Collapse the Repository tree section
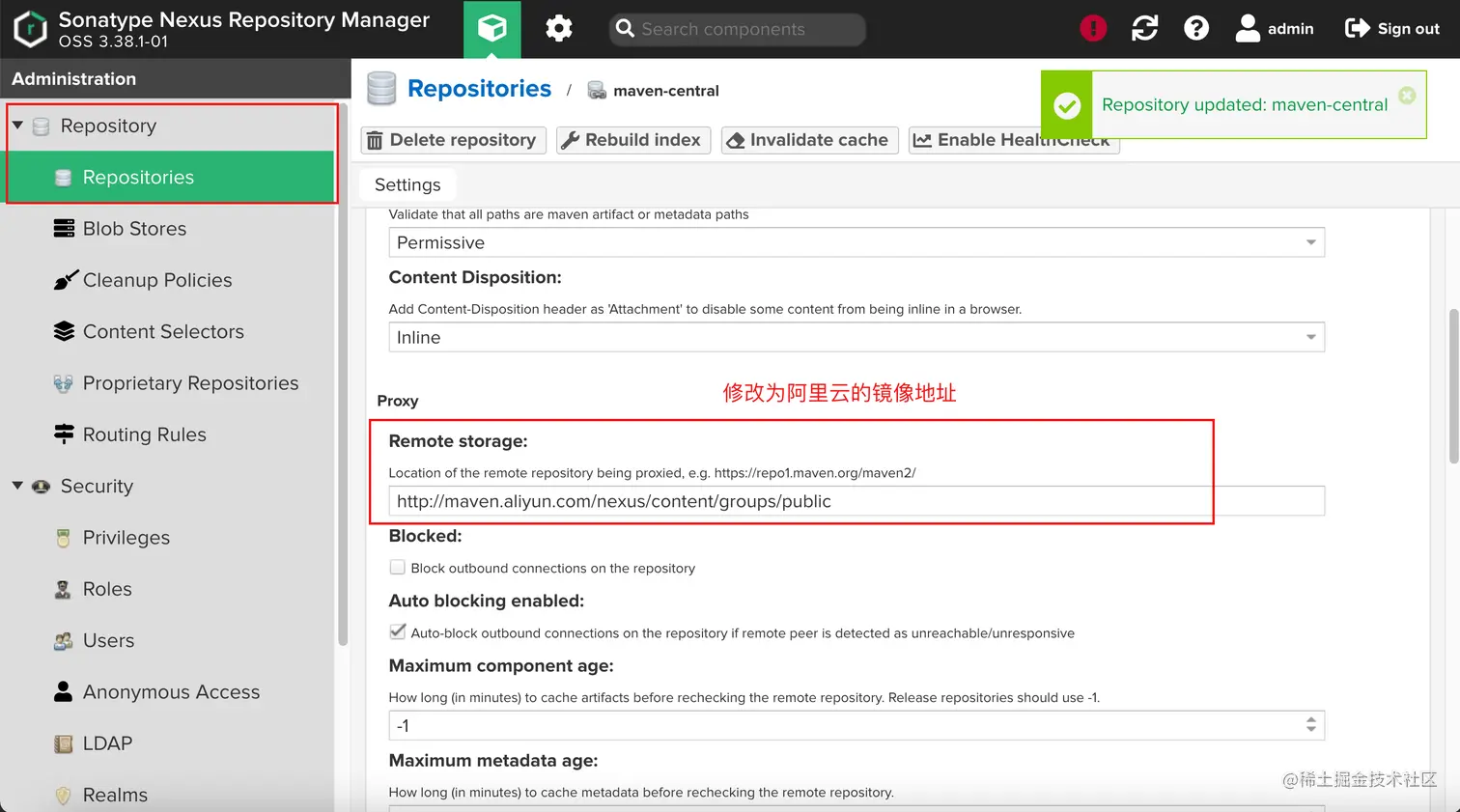The image size is (1460, 812). 17,126
